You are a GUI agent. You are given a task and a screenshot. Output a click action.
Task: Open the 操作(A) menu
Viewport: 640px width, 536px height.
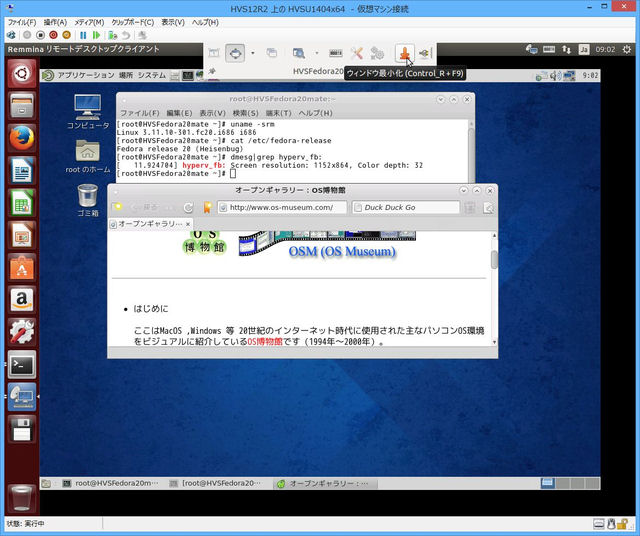55,22
